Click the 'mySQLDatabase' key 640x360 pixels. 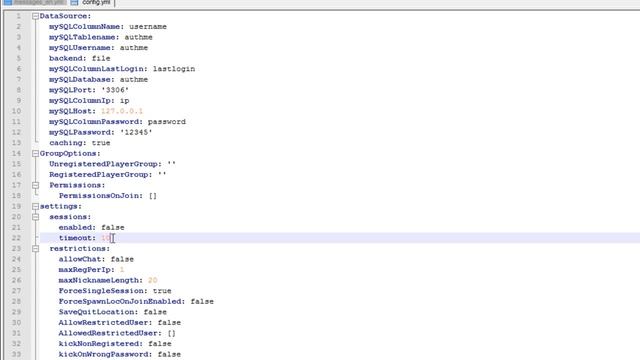click(x=82, y=80)
